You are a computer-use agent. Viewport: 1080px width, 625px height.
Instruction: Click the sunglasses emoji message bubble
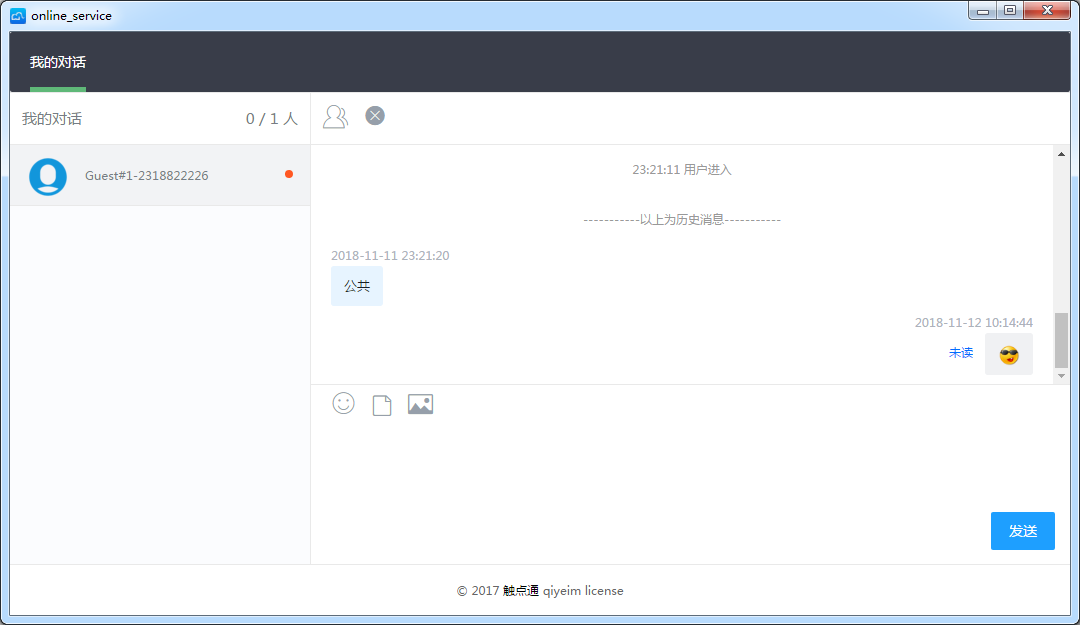point(1008,353)
